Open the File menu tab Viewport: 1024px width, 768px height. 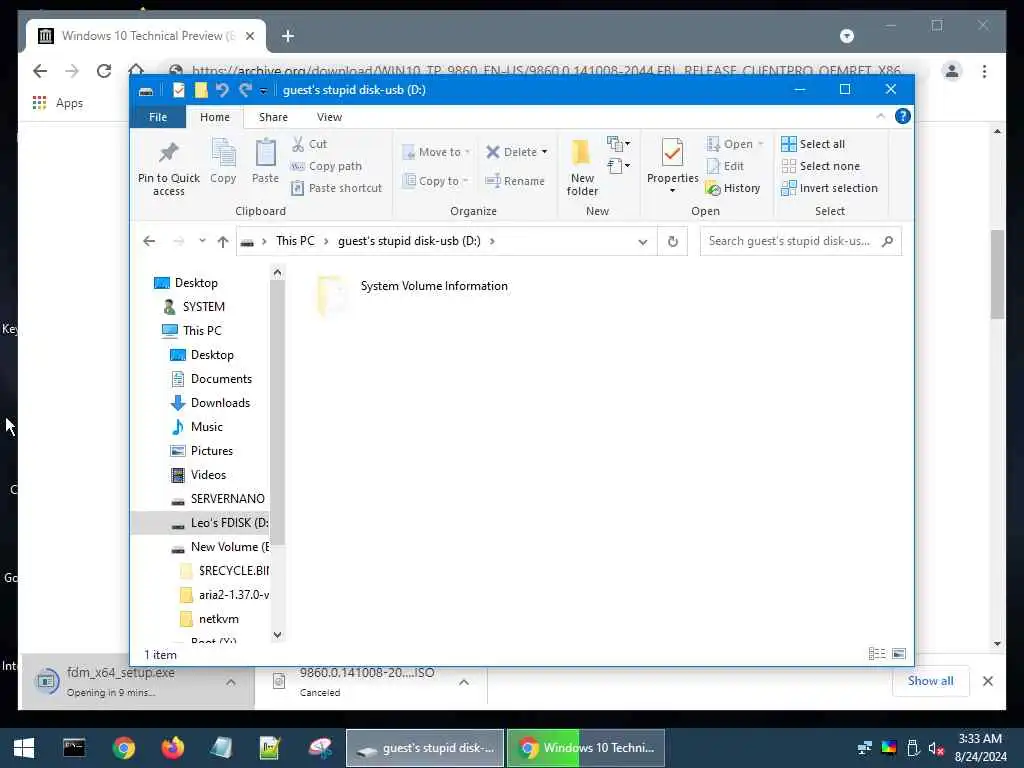(x=158, y=117)
